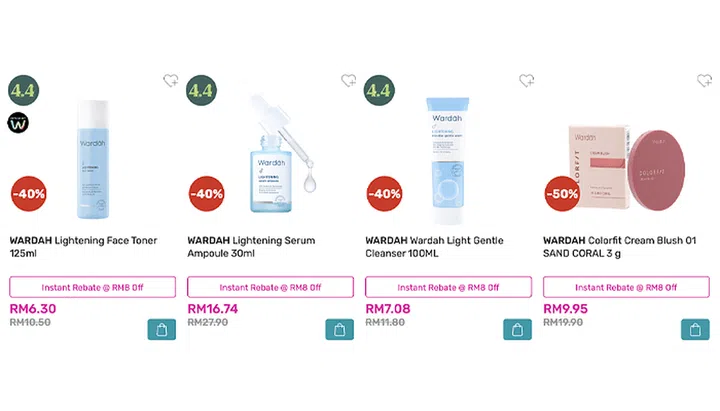
Task: Click Instant Rebate button under Serum Ampoule
Action: (x=270, y=287)
